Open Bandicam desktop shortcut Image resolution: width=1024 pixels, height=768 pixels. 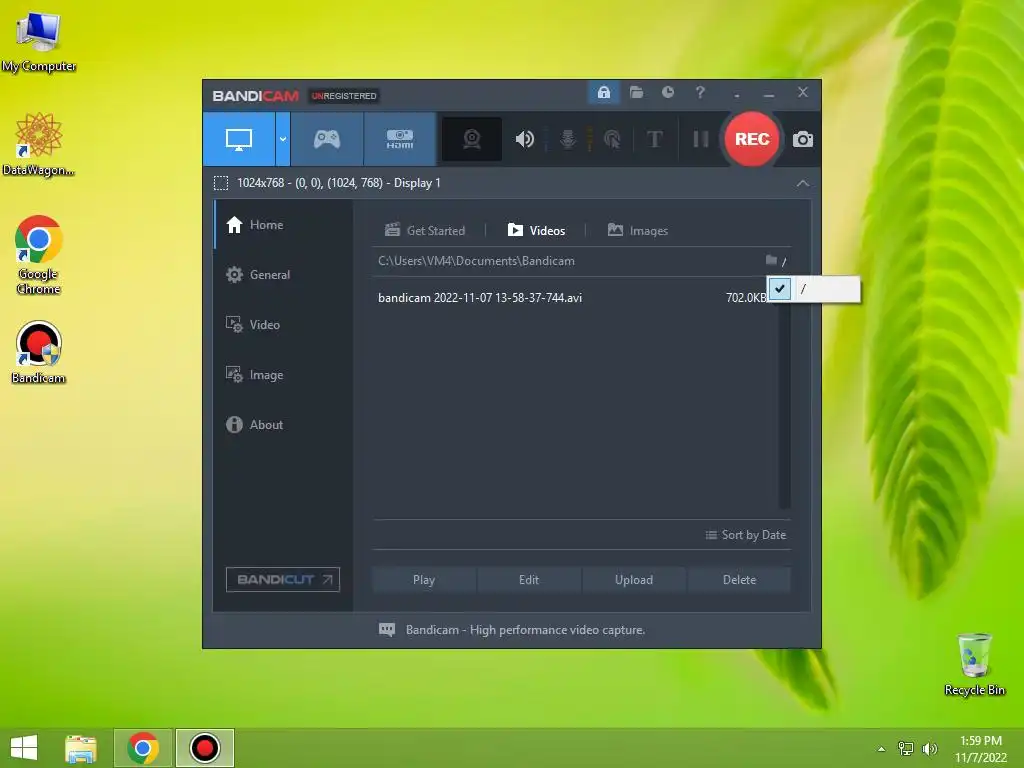point(39,353)
